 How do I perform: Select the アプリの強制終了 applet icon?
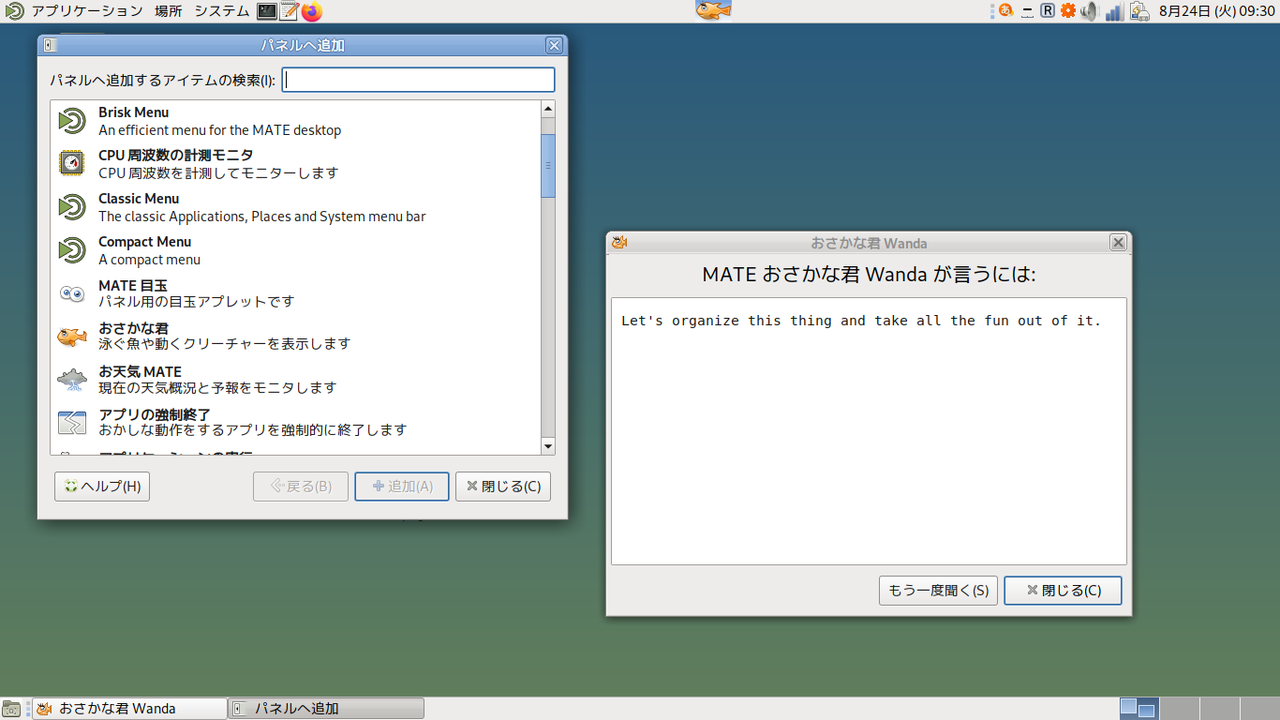click(x=72, y=422)
